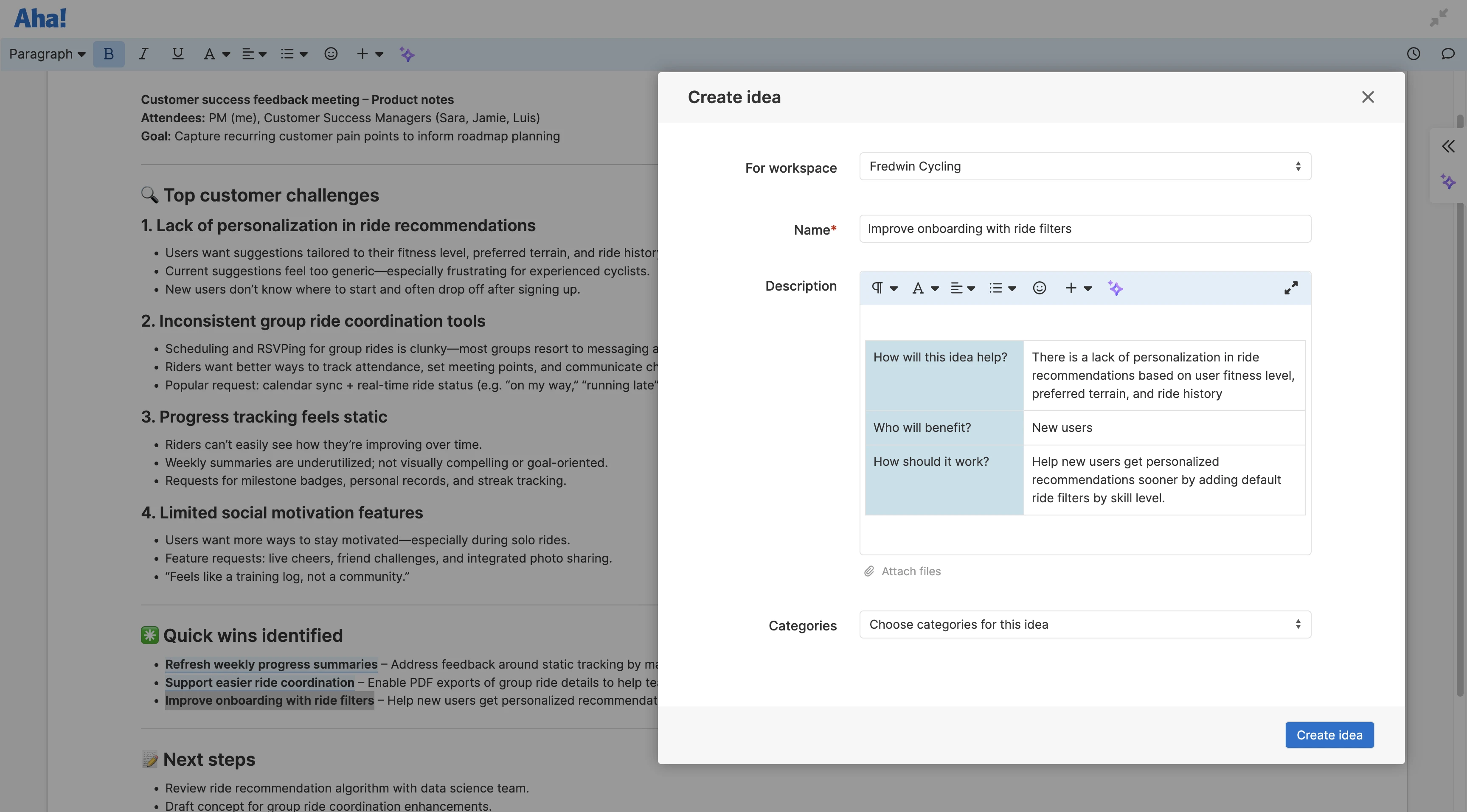Image resolution: width=1467 pixels, height=812 pixels.
Task: Click Refresh weekly progress summaries link
Action: tap(271, 664)
